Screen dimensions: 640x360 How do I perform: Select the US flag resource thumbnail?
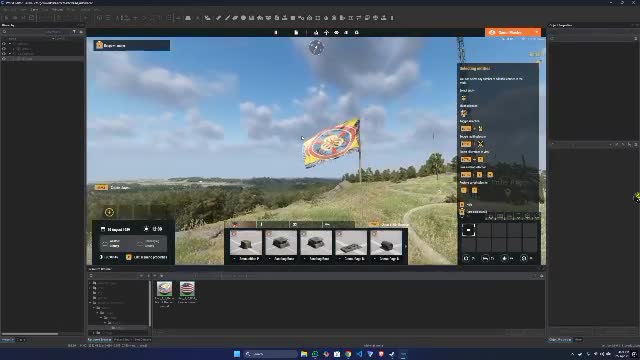click(187, 289)
